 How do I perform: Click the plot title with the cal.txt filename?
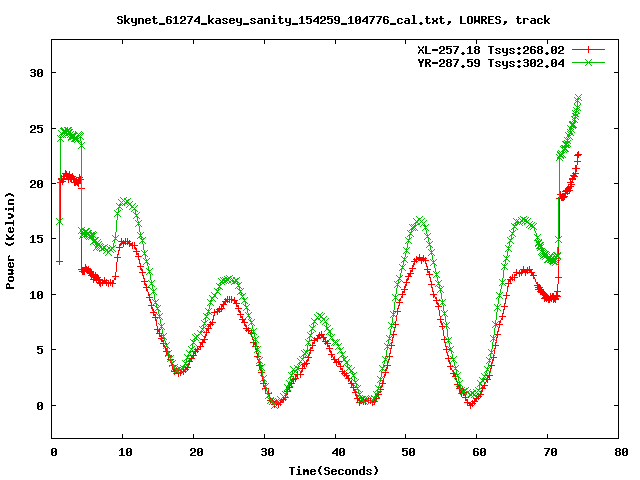(333, 20)
